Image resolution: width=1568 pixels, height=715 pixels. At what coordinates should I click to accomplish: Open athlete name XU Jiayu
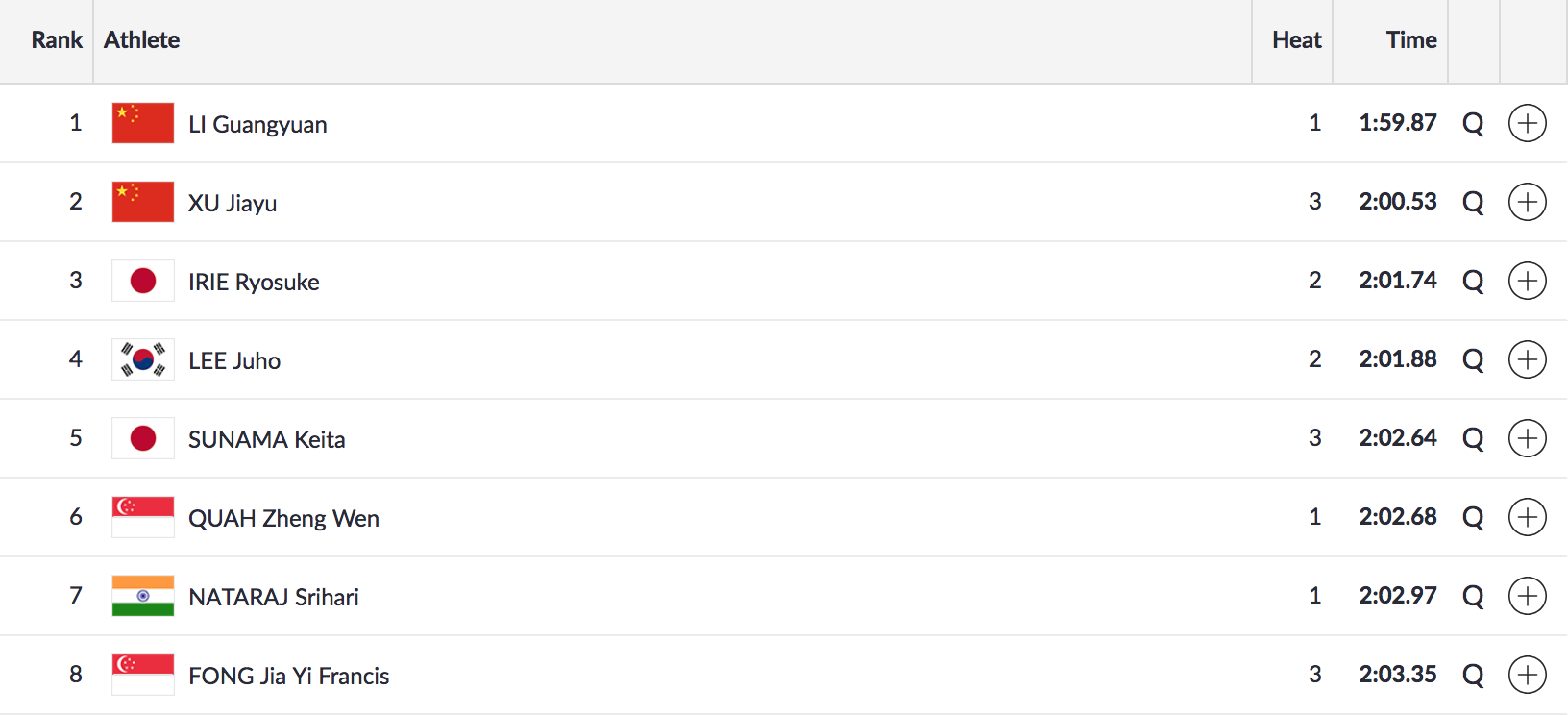coord(233,204)
